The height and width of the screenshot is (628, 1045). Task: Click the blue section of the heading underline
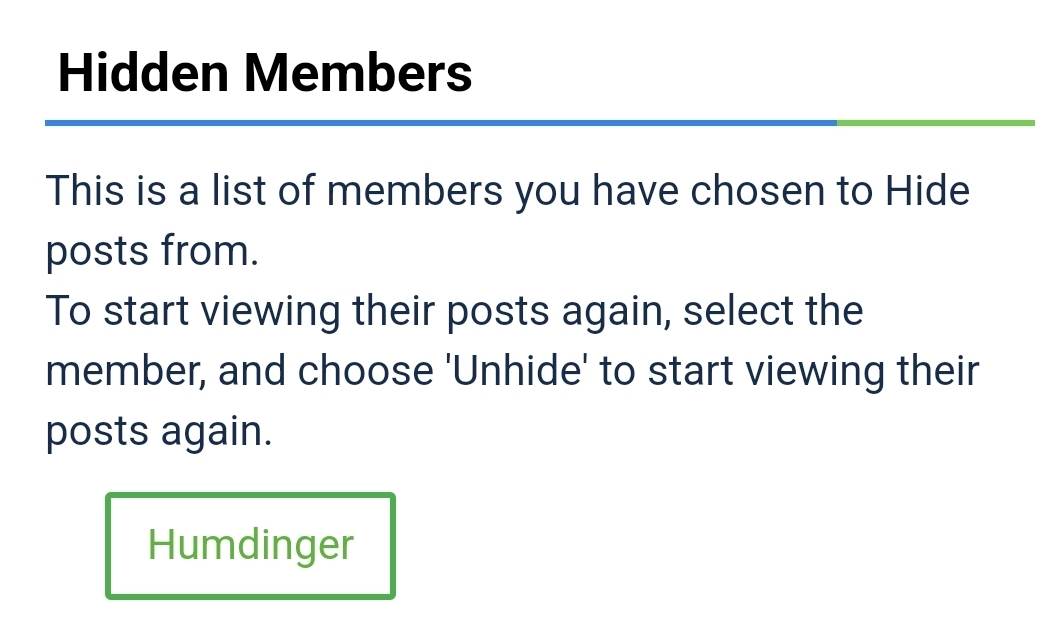click(x=440, y=123)
